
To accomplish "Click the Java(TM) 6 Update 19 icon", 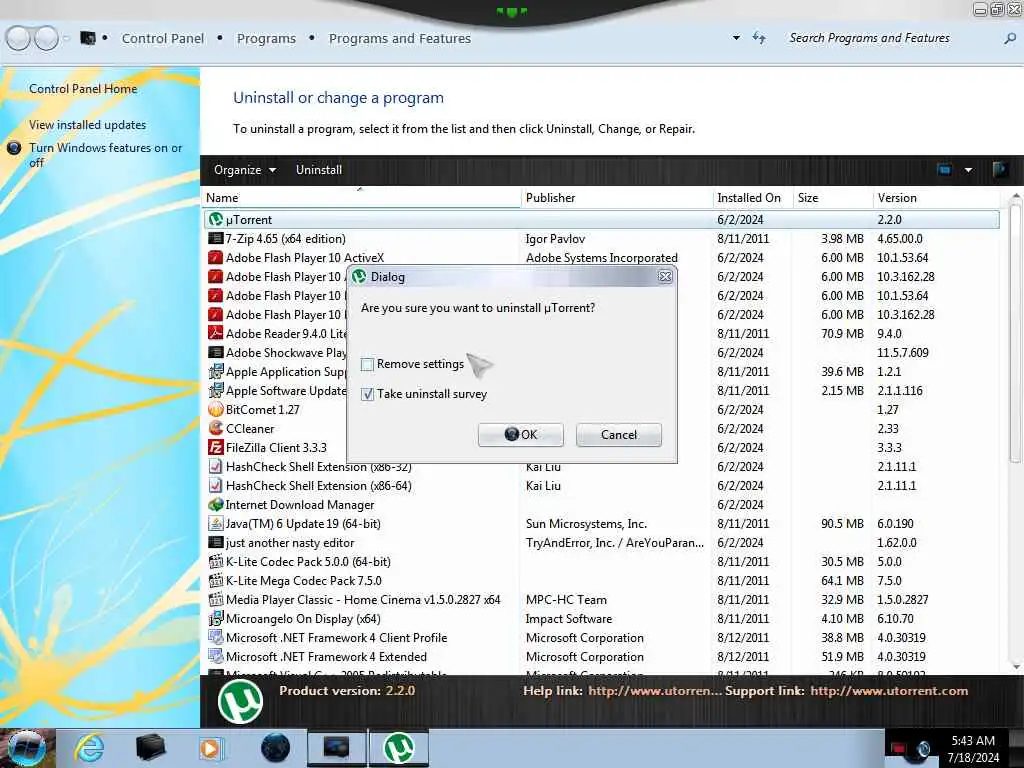I will pyautogui.click(x=216, y=524).
